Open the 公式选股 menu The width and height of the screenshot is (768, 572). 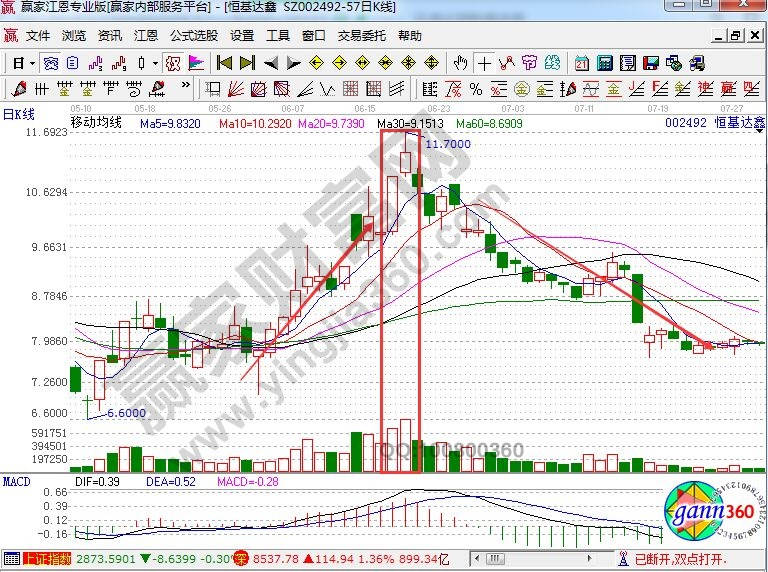(x=193, y=35)
